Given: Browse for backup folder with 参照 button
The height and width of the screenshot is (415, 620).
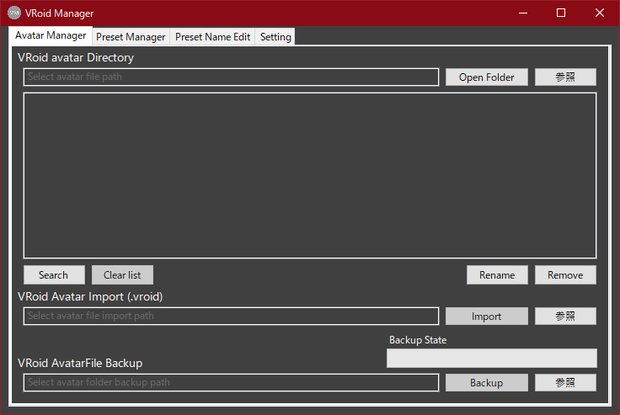Looking at the screenshot, I should (x=565, y=383).
